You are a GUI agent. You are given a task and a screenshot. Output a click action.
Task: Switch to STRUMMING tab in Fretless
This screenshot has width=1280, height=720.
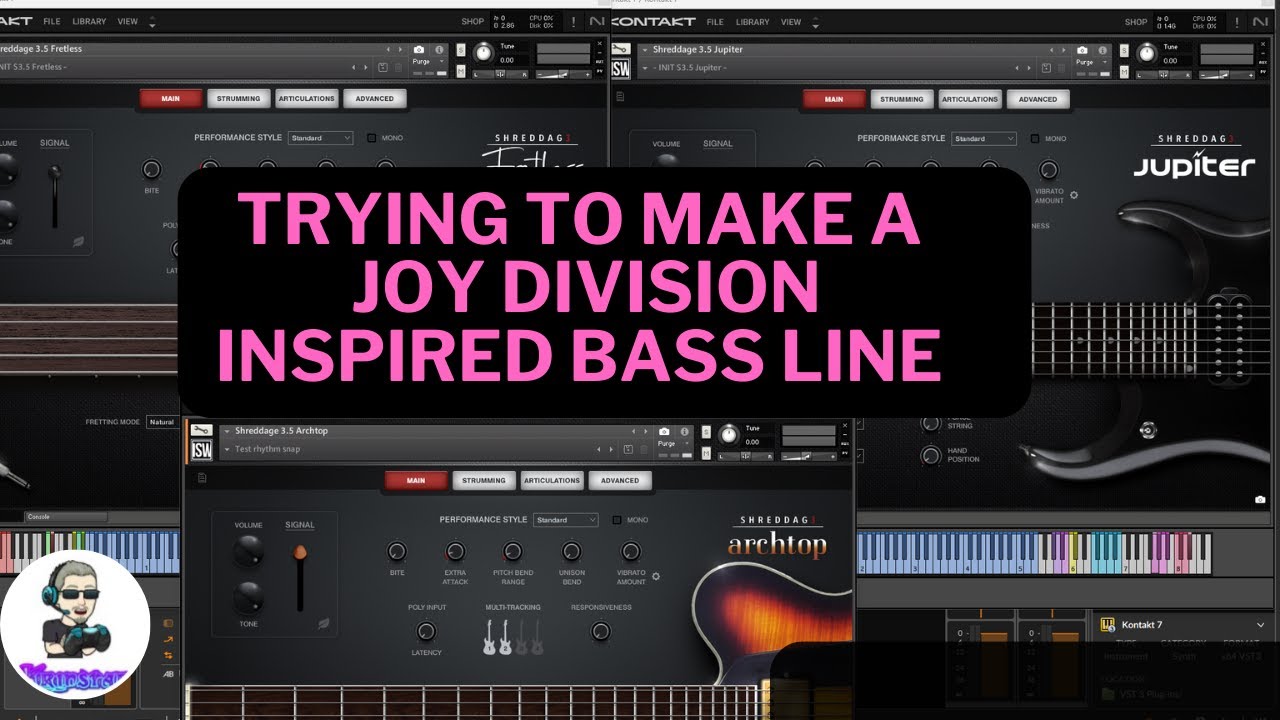[239, 98]
